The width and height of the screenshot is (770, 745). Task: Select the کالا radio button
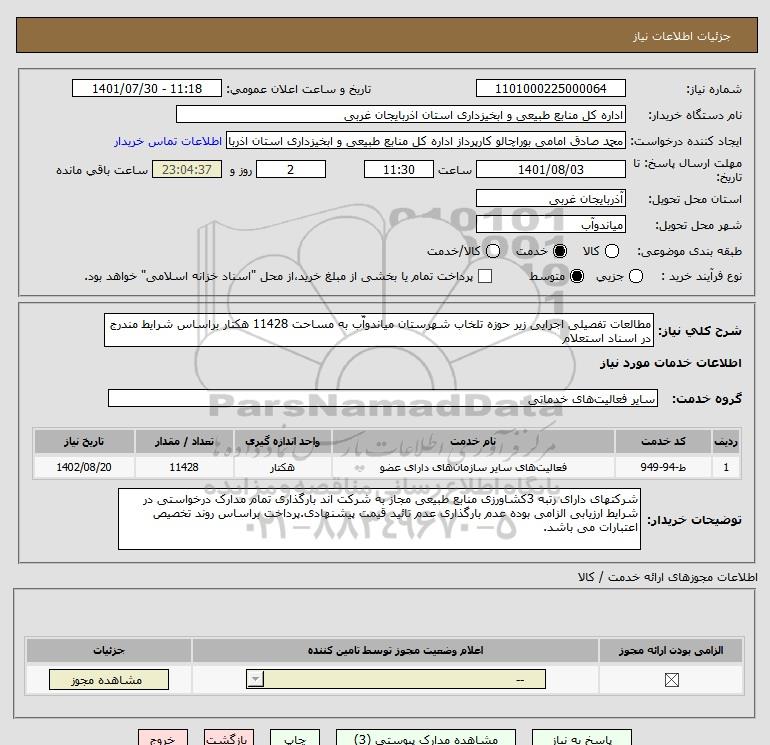pos(611,251)
